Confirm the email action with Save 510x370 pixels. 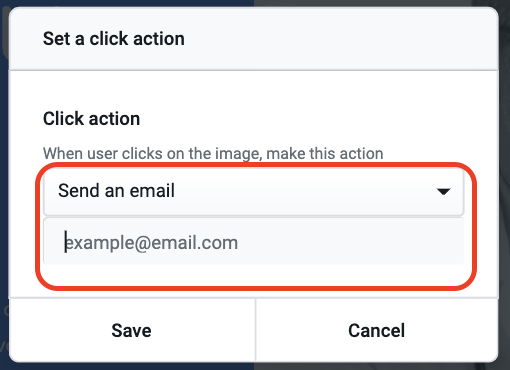(132, 330)
